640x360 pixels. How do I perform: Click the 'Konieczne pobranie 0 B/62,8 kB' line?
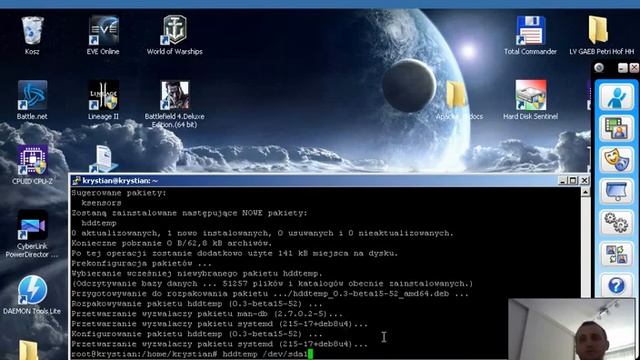171,243
